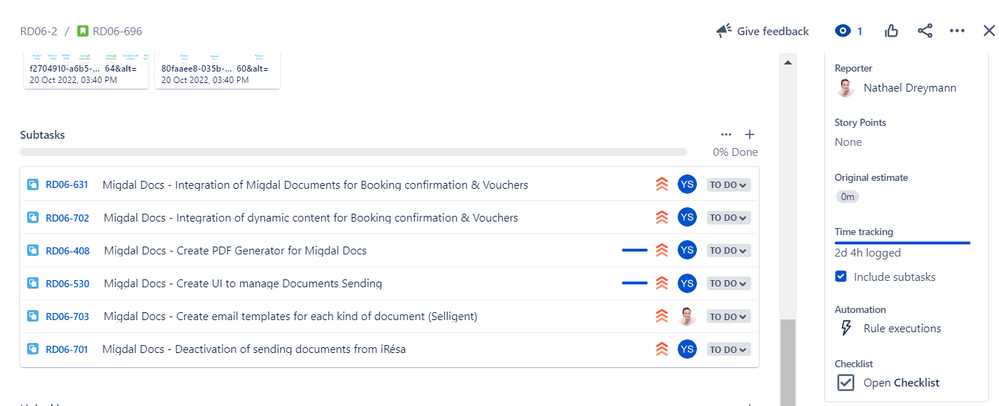The width and height of the screenshot is (999, 406).
Task: Click the Rule executions lightning icon
Action: pos(845,328)
